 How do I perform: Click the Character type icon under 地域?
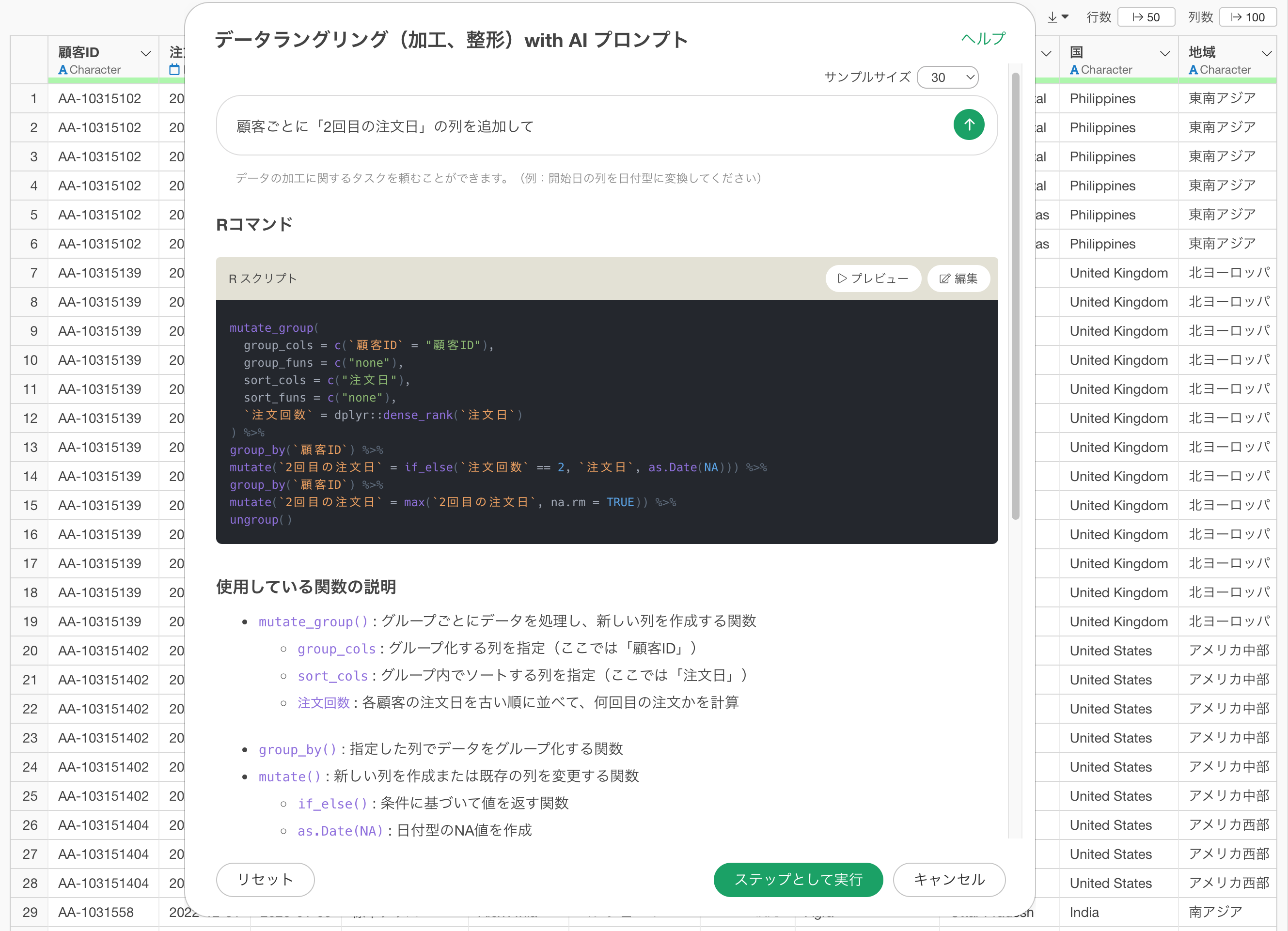1193,70
